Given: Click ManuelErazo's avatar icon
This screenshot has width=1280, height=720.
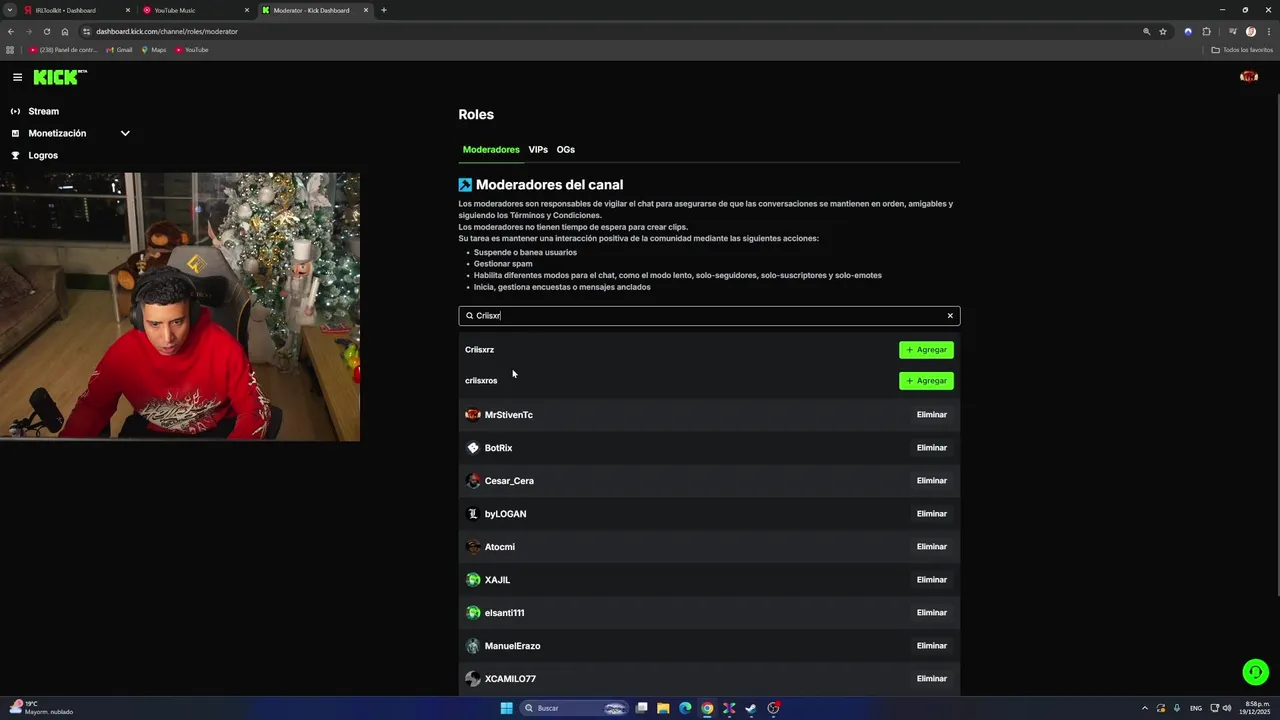Looking at the screenshot, I should pos(473,646).
